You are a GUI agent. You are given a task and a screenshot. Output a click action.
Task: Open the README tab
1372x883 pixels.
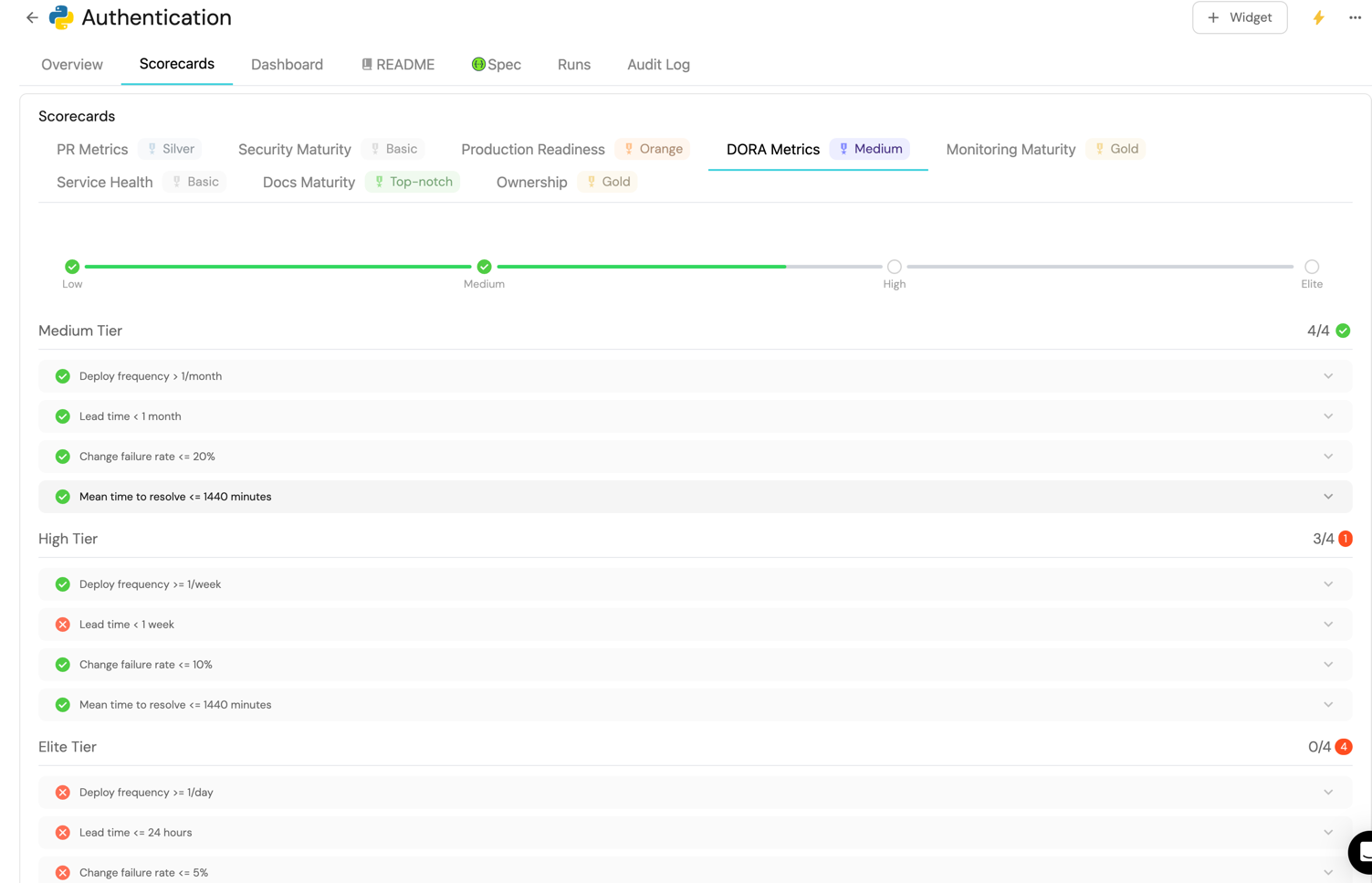(x=398, y=65)
